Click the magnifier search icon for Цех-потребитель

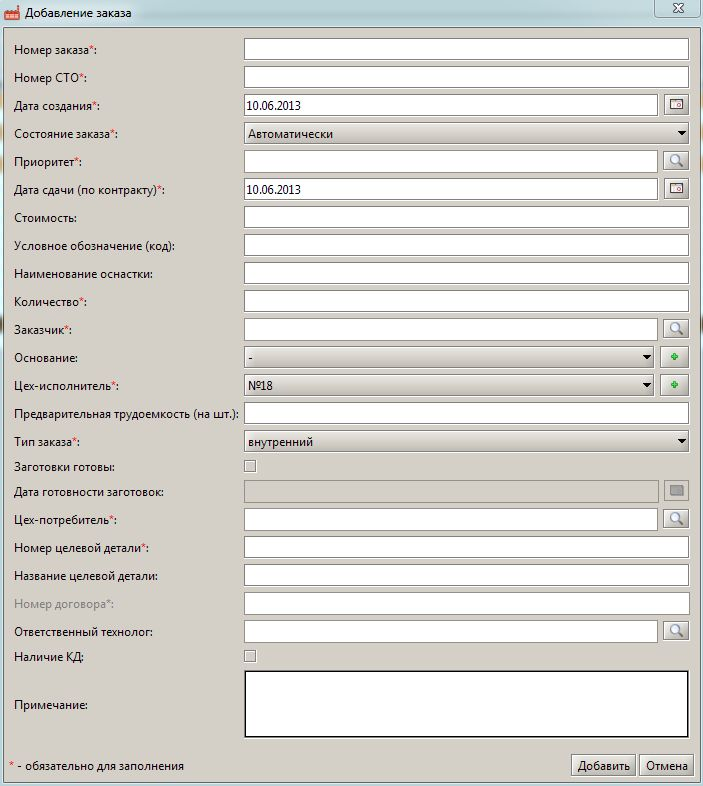point(676,519)
